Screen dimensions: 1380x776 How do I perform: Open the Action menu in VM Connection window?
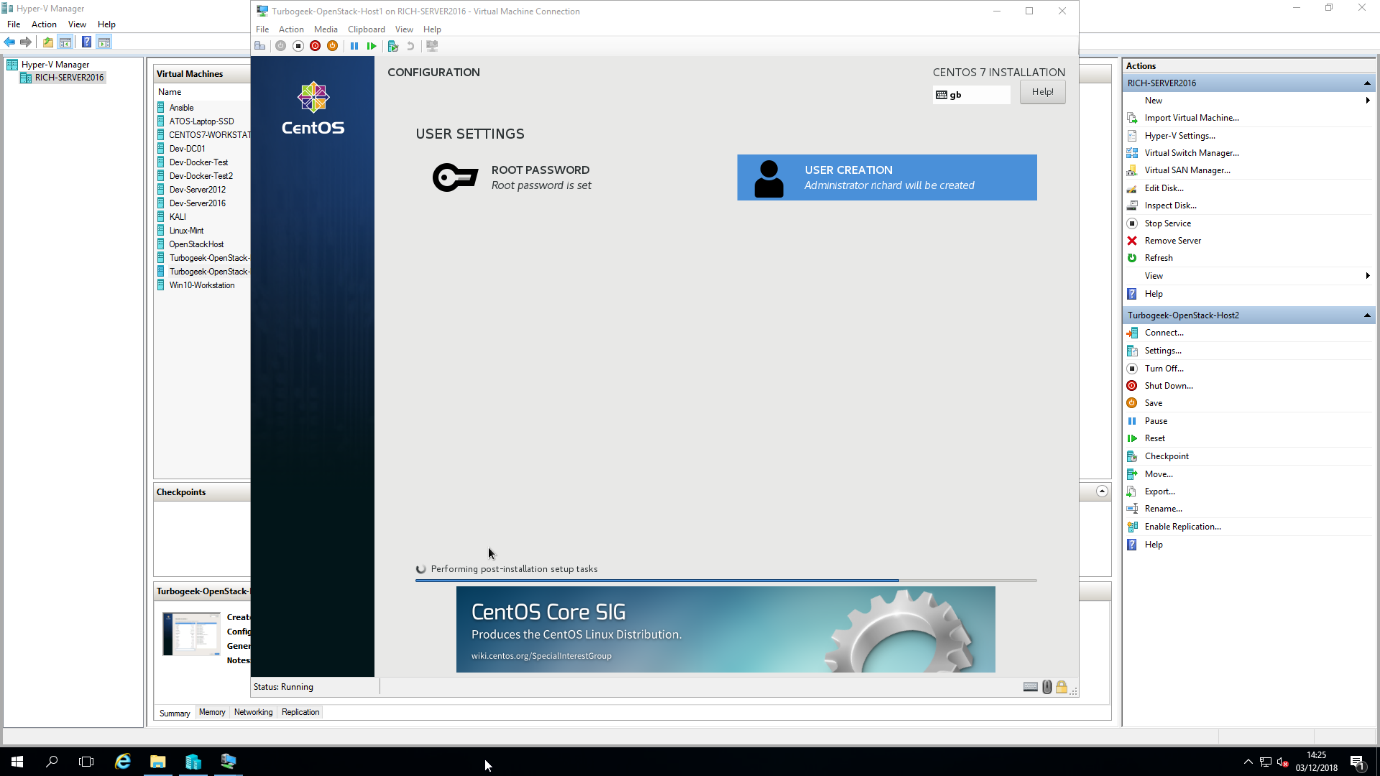pos(291,29)
